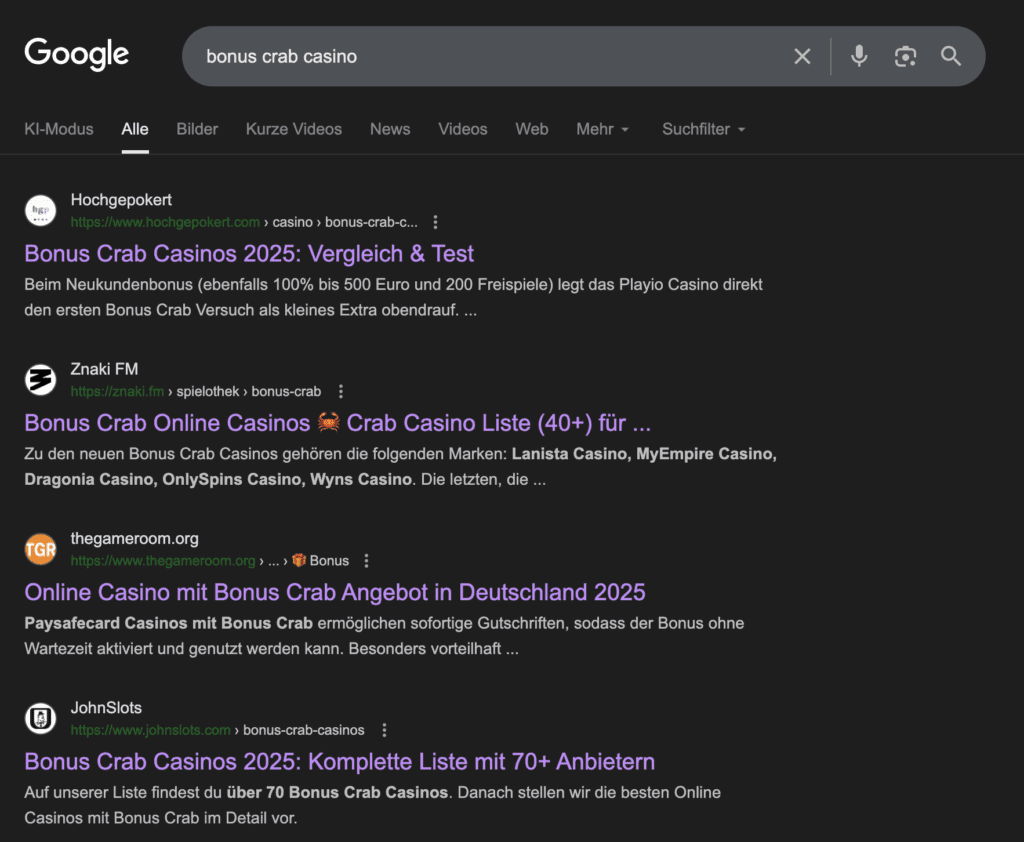Start voice search with microphone icon
This screenshot has width=1024, height=842.
pyautogui.click(x=859, y=56)
